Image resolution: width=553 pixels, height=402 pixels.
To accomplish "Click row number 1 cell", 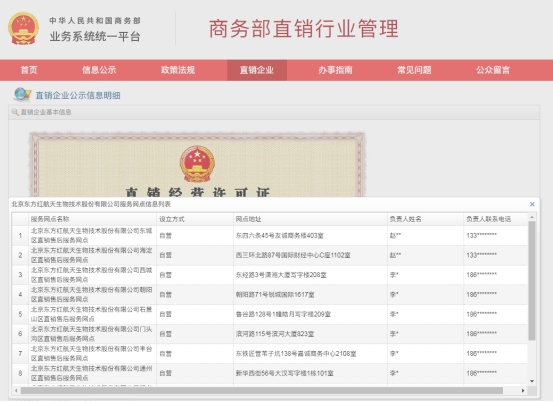I will [20, 236].
